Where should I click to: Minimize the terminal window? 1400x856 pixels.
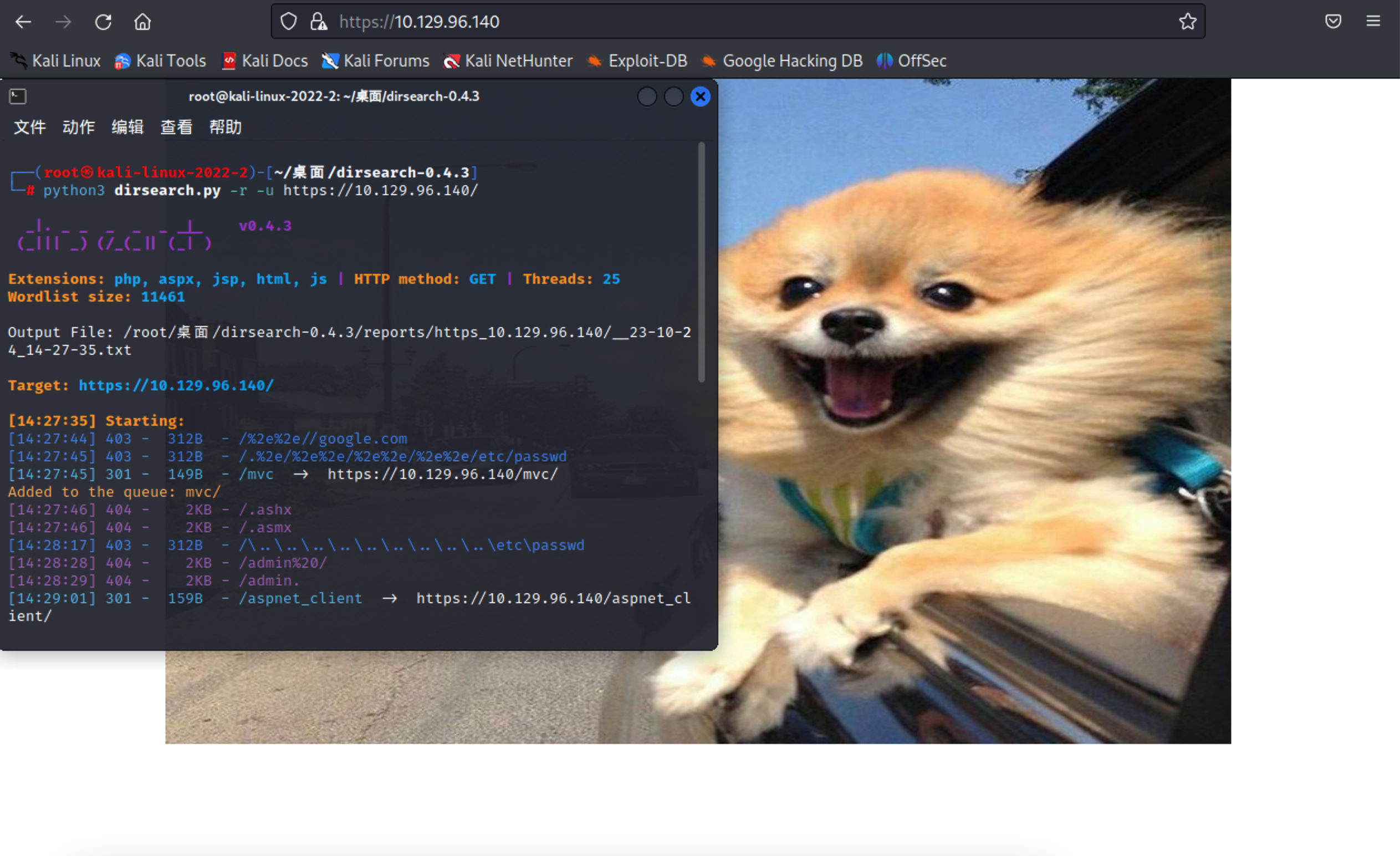click(647, 96)
